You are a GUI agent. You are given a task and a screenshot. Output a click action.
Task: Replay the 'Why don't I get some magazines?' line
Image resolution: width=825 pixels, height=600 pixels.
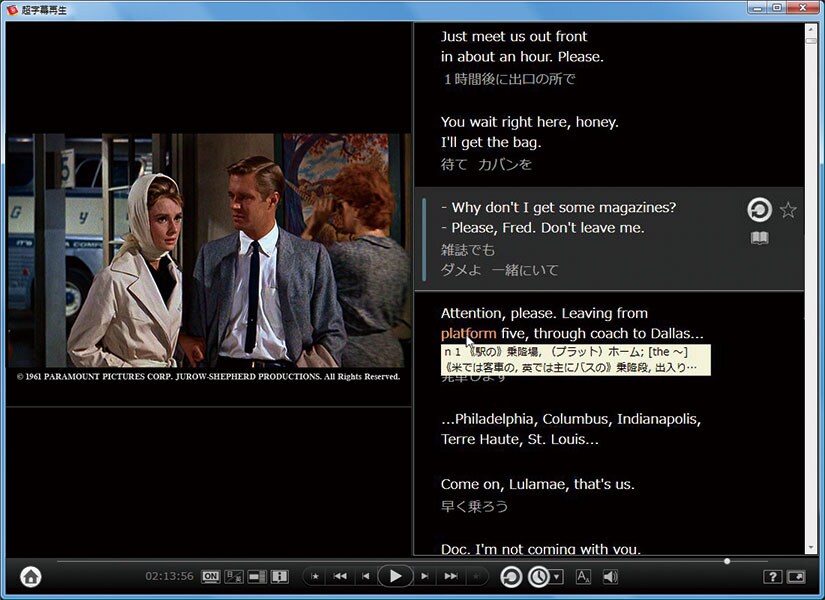(760, 209)
